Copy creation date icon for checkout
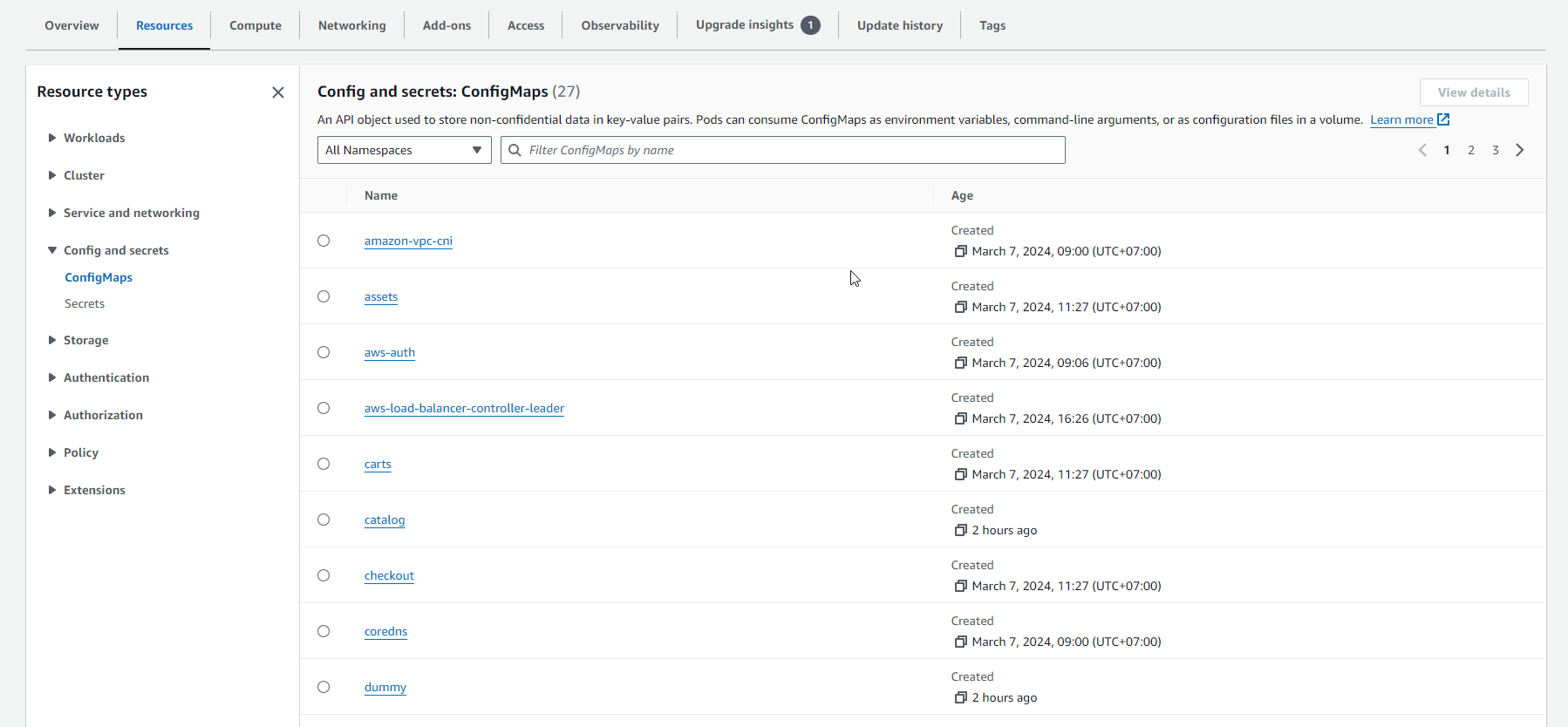1568x727 pixels. (x=960, y=586)
